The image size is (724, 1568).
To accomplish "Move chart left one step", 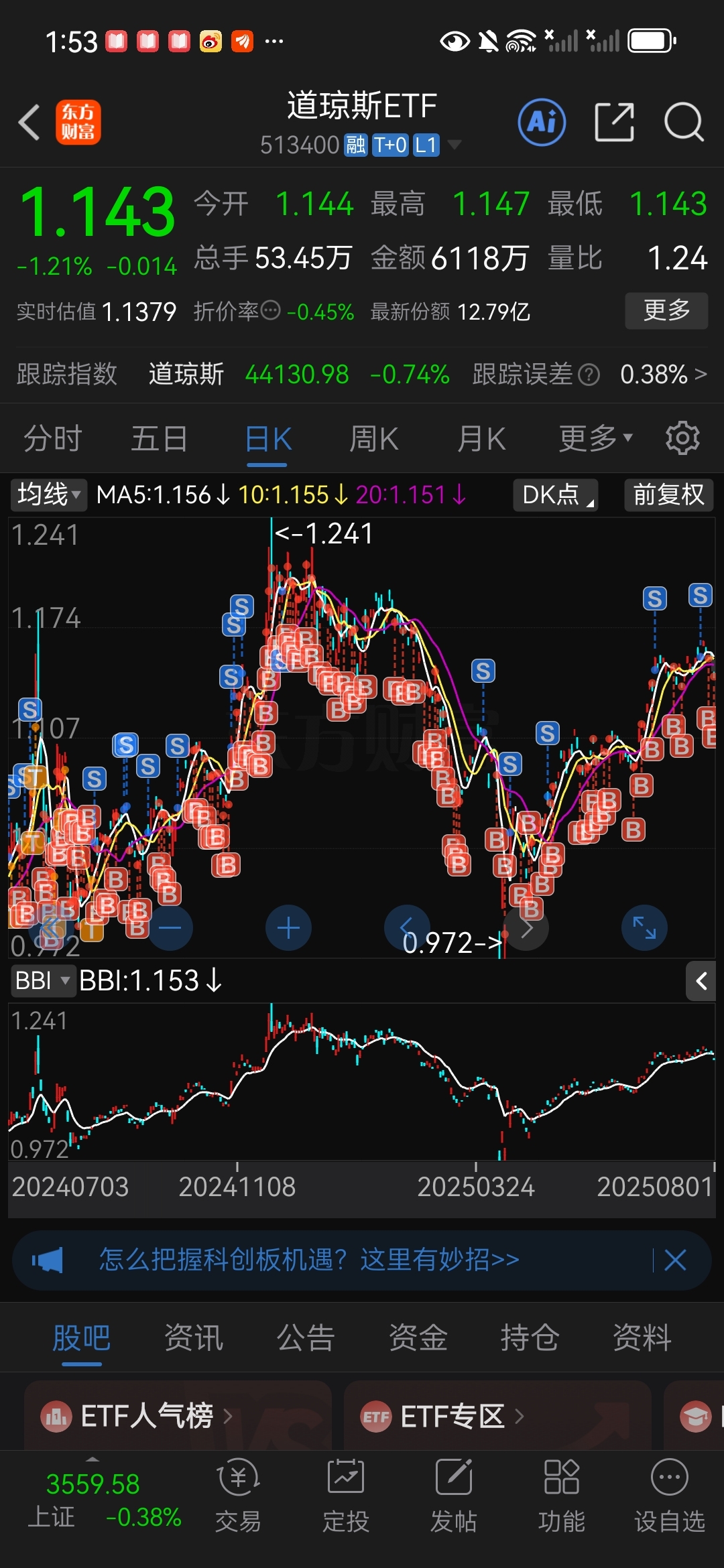I will coord(407,928).
